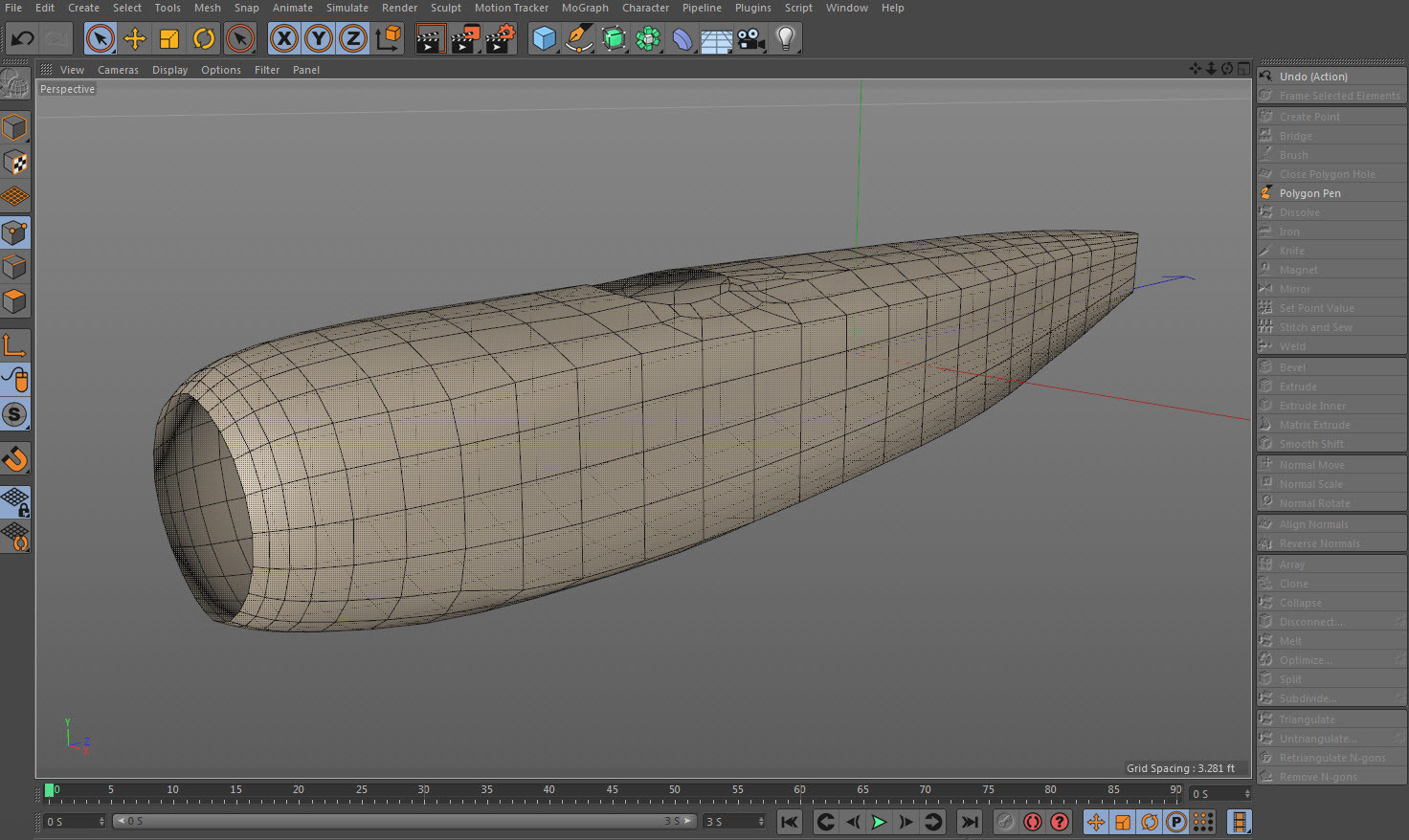This screenshot has width=1409, height=840.
Task: Add a Light object
Action: point(786,39)
